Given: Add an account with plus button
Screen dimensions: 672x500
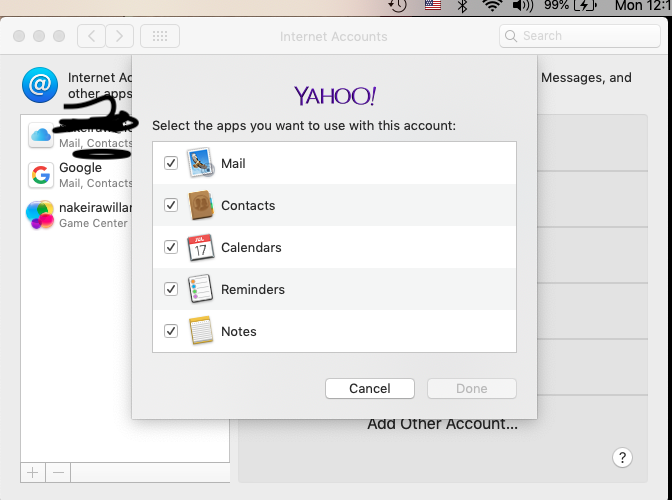Looking at the screenshot, I should pyautogui.click(x=33, y=473).
